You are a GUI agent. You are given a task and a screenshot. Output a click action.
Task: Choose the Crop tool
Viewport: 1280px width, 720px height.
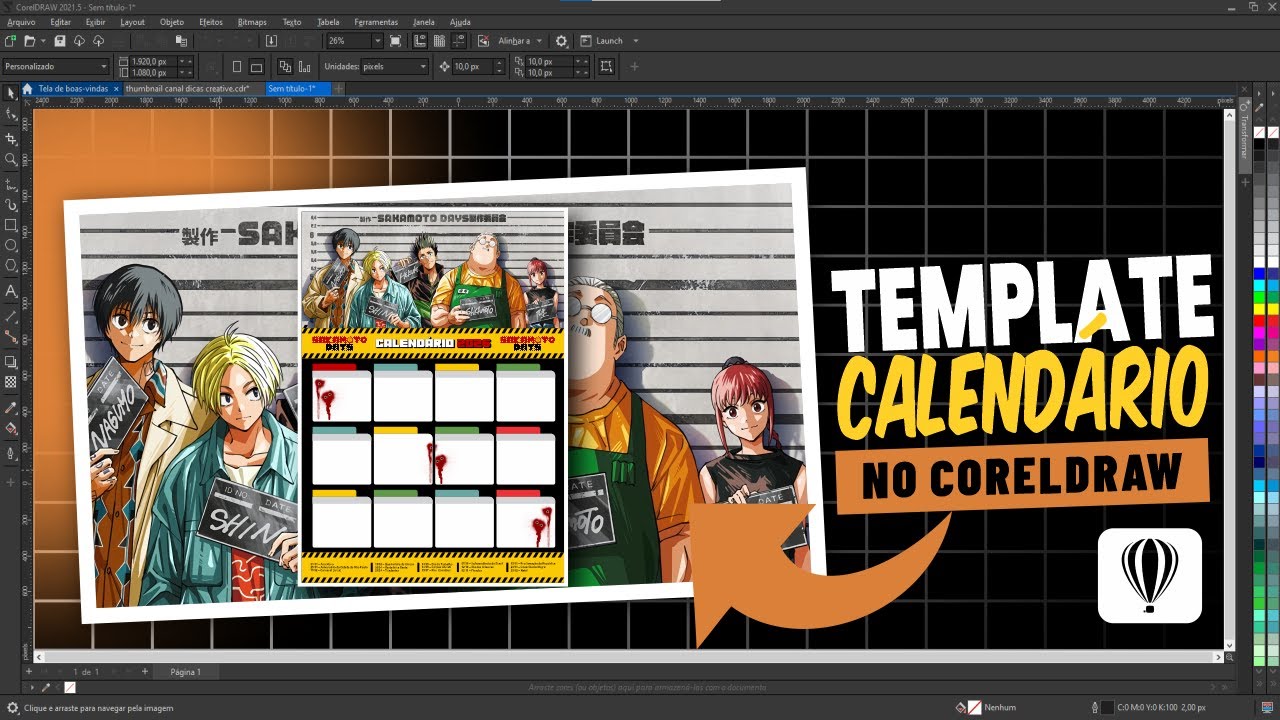[x=11, y=138]
